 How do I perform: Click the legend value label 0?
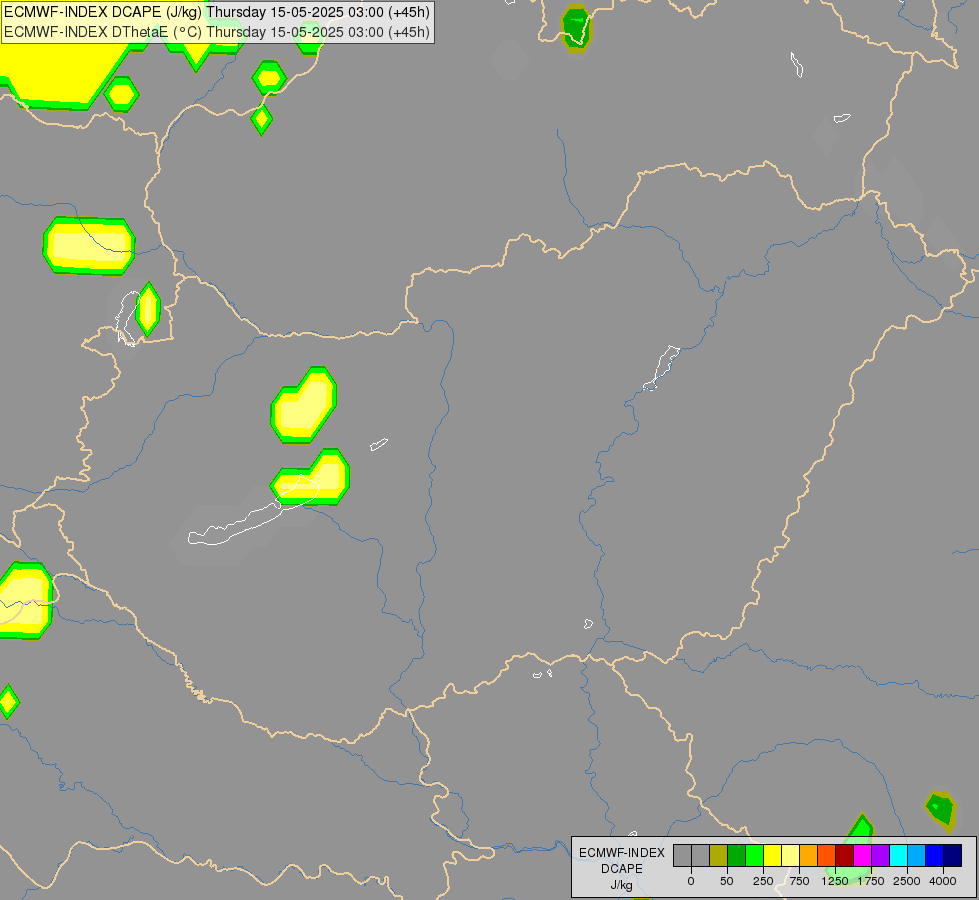(691, 881)
